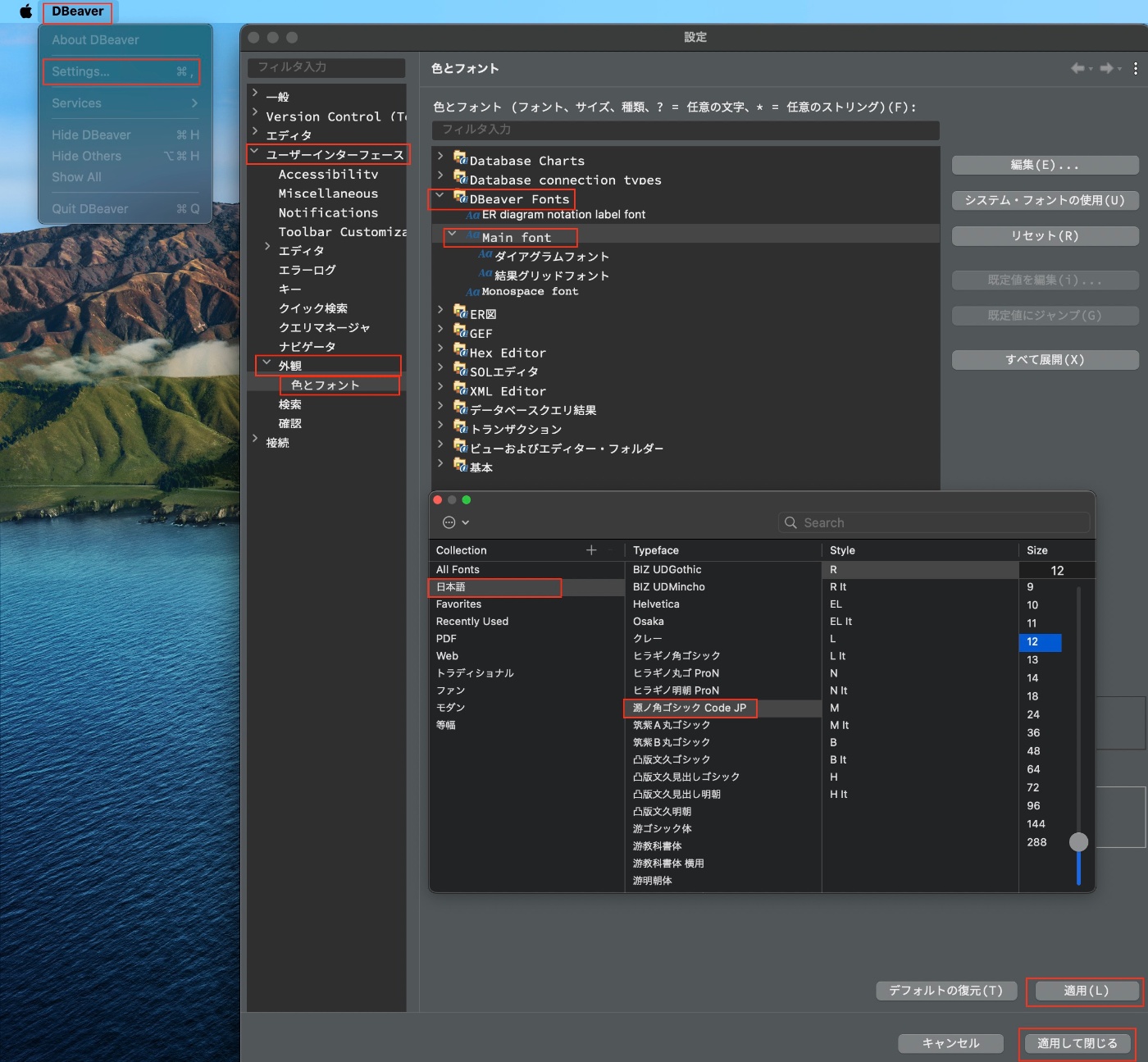Screen dimensions: 1148x1062
Task: Open the DBeaver menu in menu bar
Action: click(x=78, y=11)
